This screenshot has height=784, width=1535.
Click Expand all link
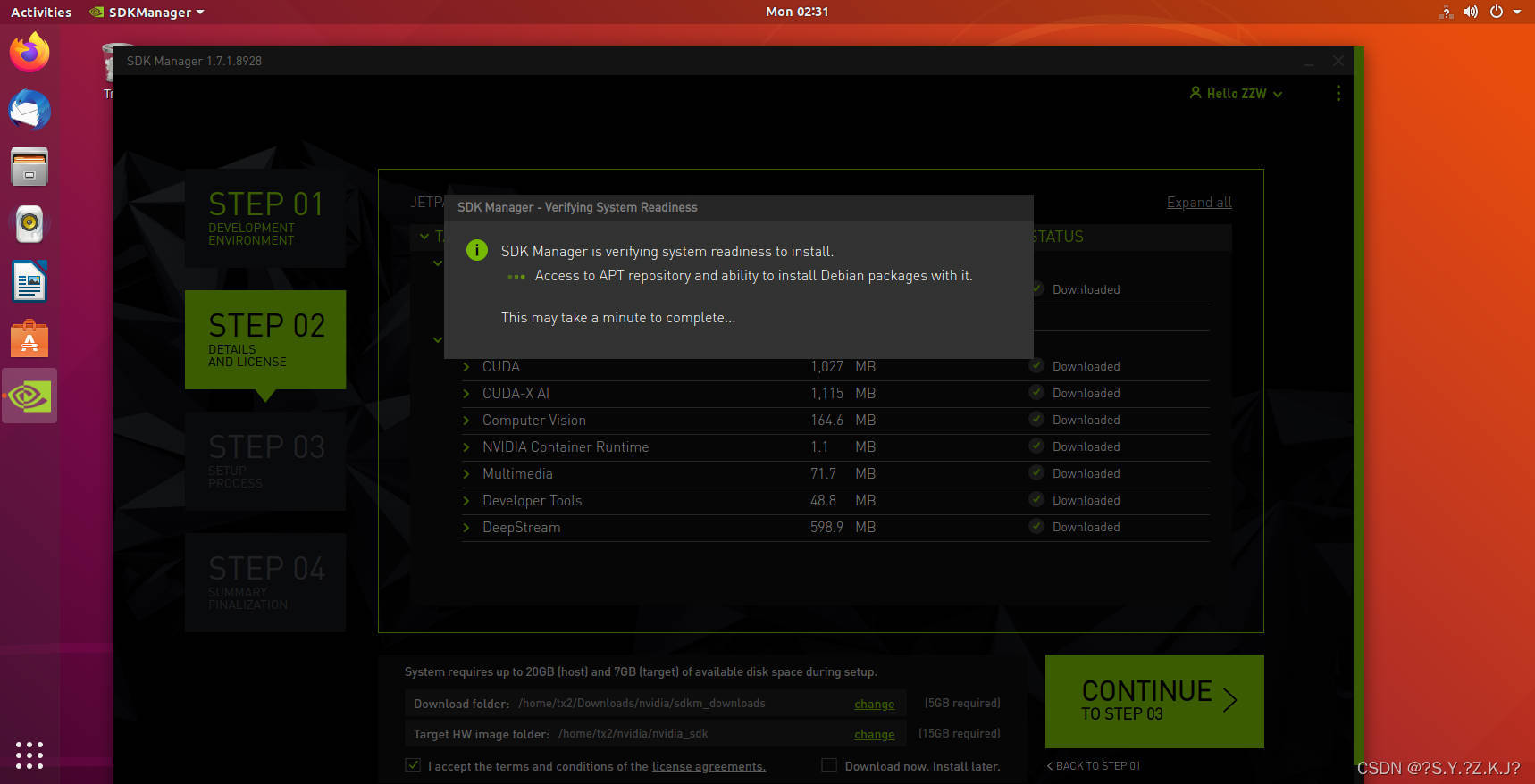(x=1199, y=203)
